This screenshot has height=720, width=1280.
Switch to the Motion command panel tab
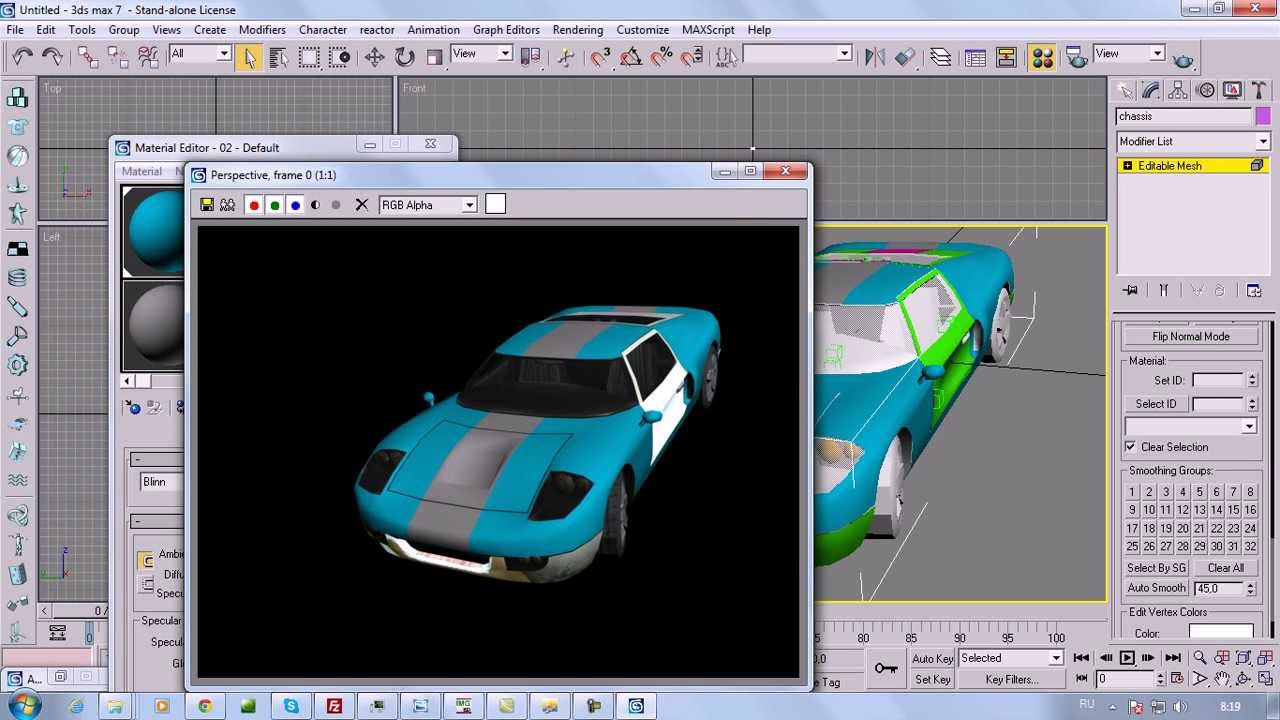pos(1205,90)
